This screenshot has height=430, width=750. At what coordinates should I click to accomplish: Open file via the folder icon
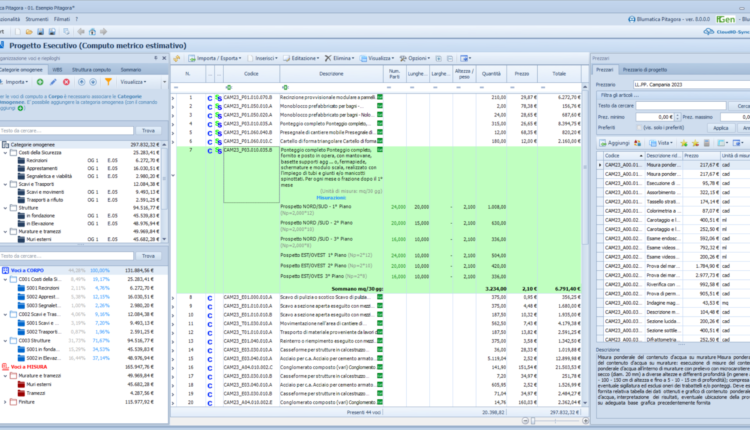[x=29, y=32]
